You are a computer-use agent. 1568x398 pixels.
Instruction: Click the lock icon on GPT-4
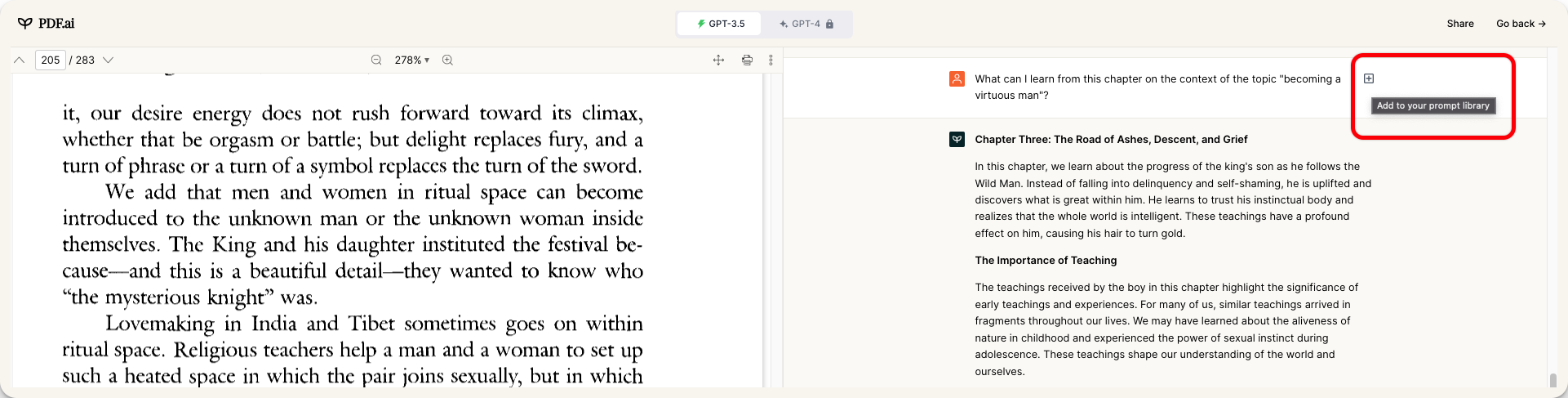point(829,25)
